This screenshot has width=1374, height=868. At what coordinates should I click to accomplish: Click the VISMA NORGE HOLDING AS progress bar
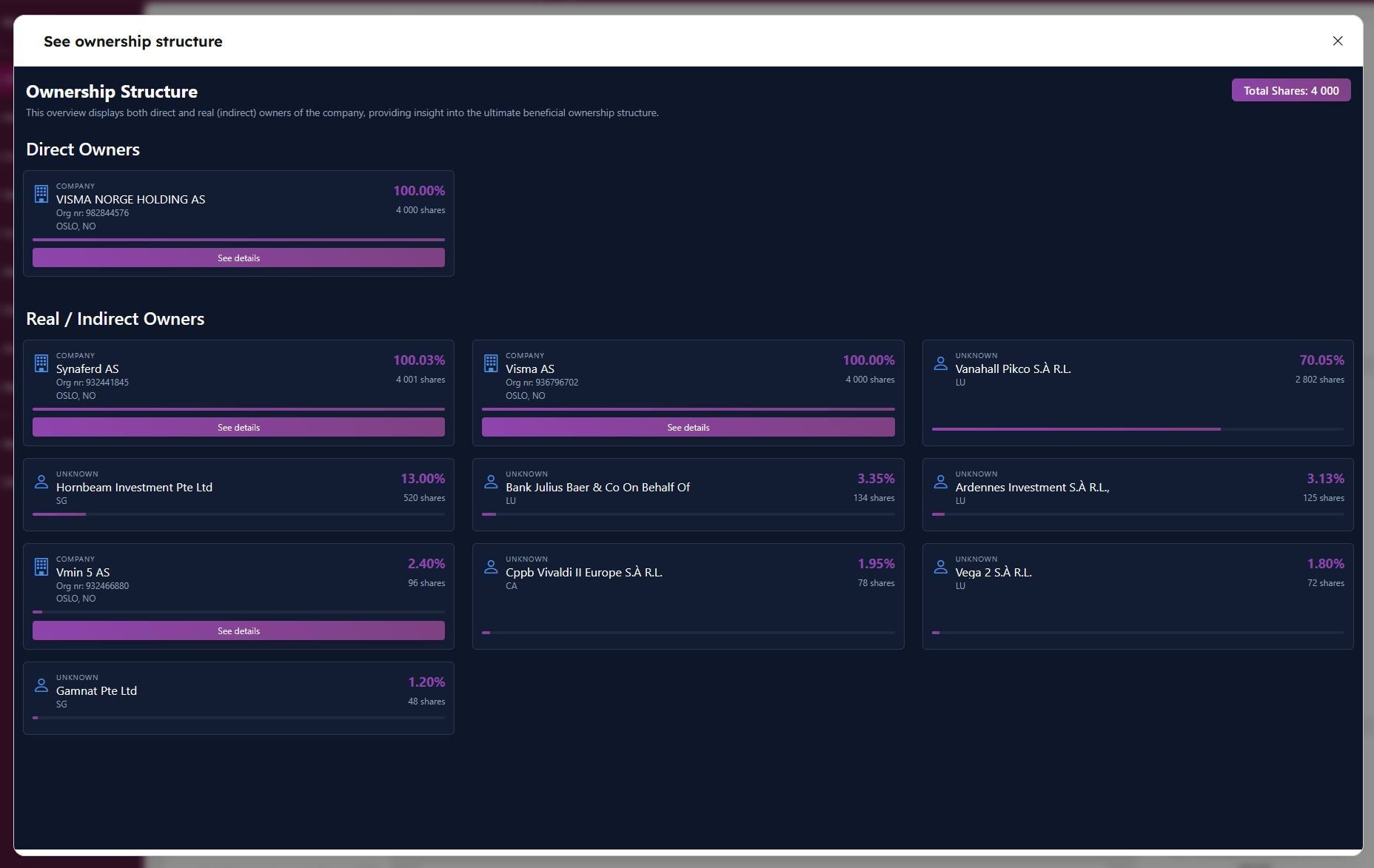238,240
